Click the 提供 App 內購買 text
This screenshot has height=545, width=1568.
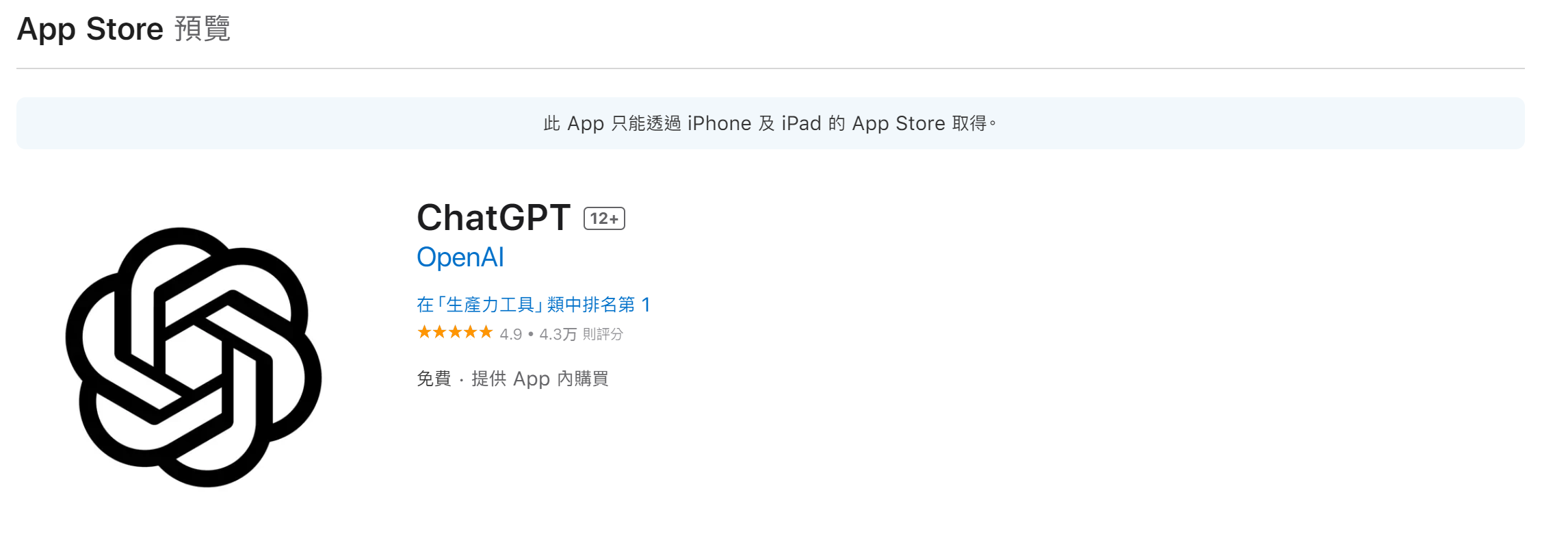540,379
